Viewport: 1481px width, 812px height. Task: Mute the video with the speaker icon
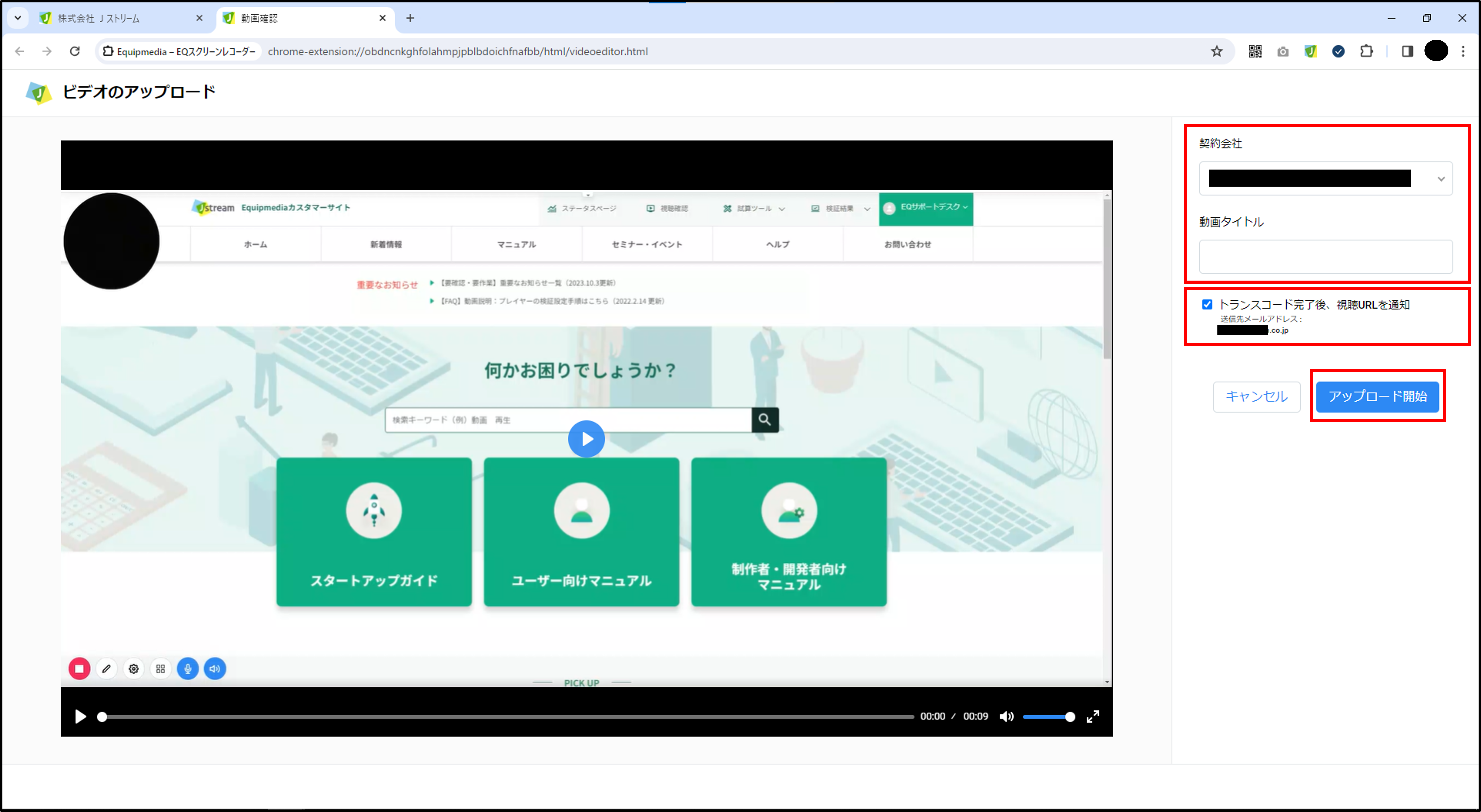[x=1006, y=717]
